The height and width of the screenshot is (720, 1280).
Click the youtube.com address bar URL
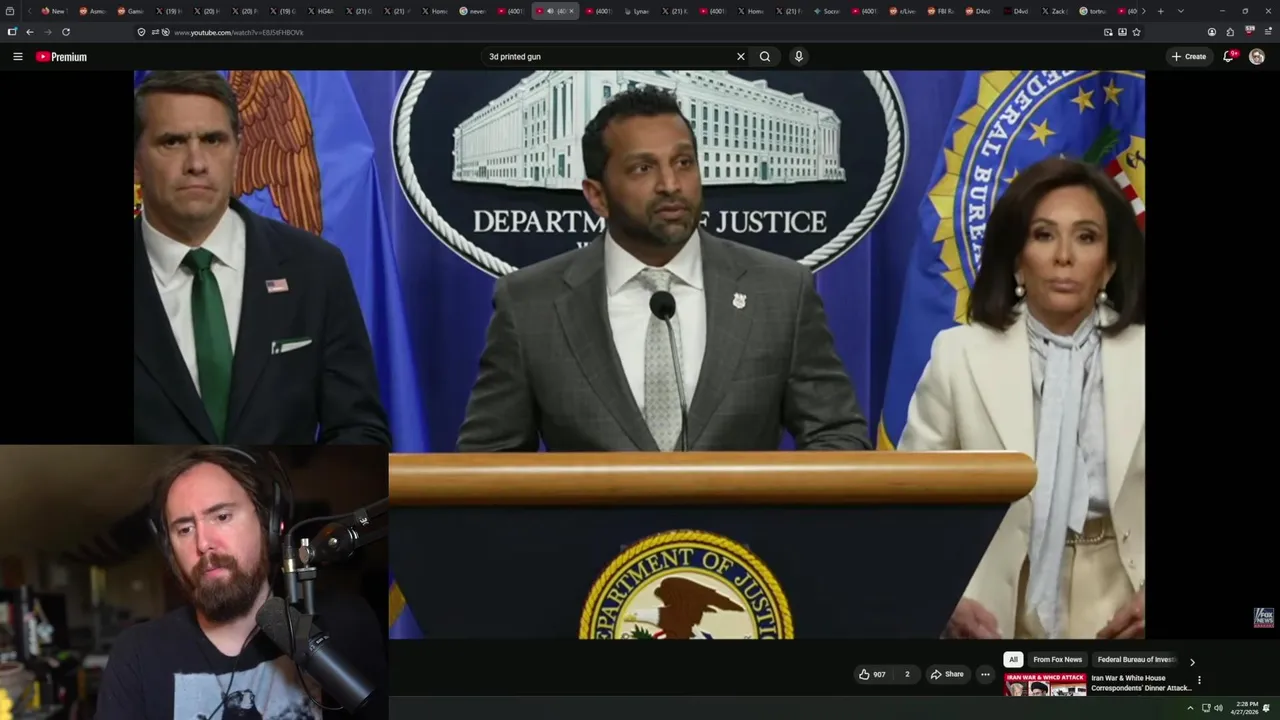[x=238, y=32]
